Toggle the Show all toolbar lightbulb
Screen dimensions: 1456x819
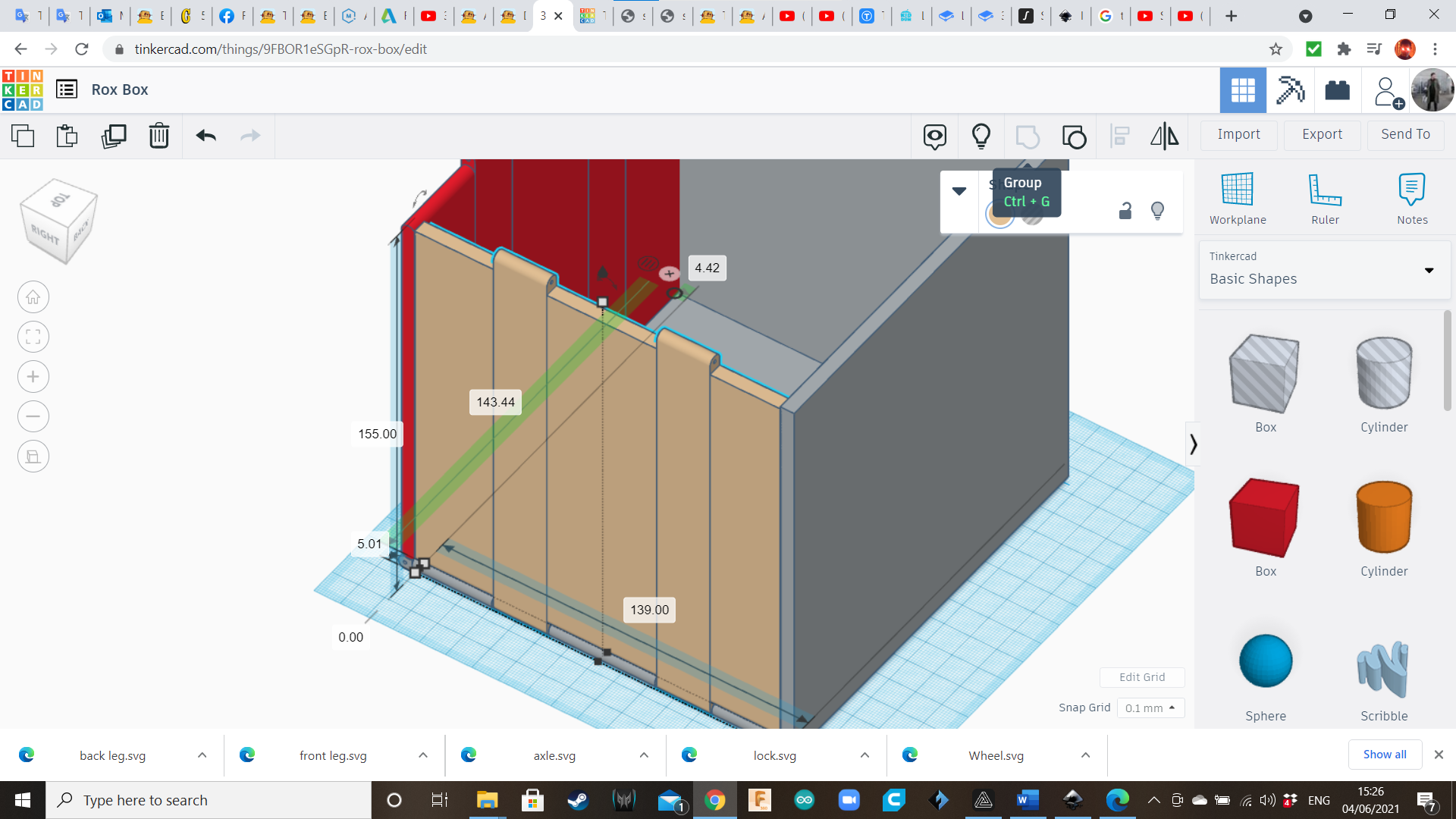tap(981, 136)
